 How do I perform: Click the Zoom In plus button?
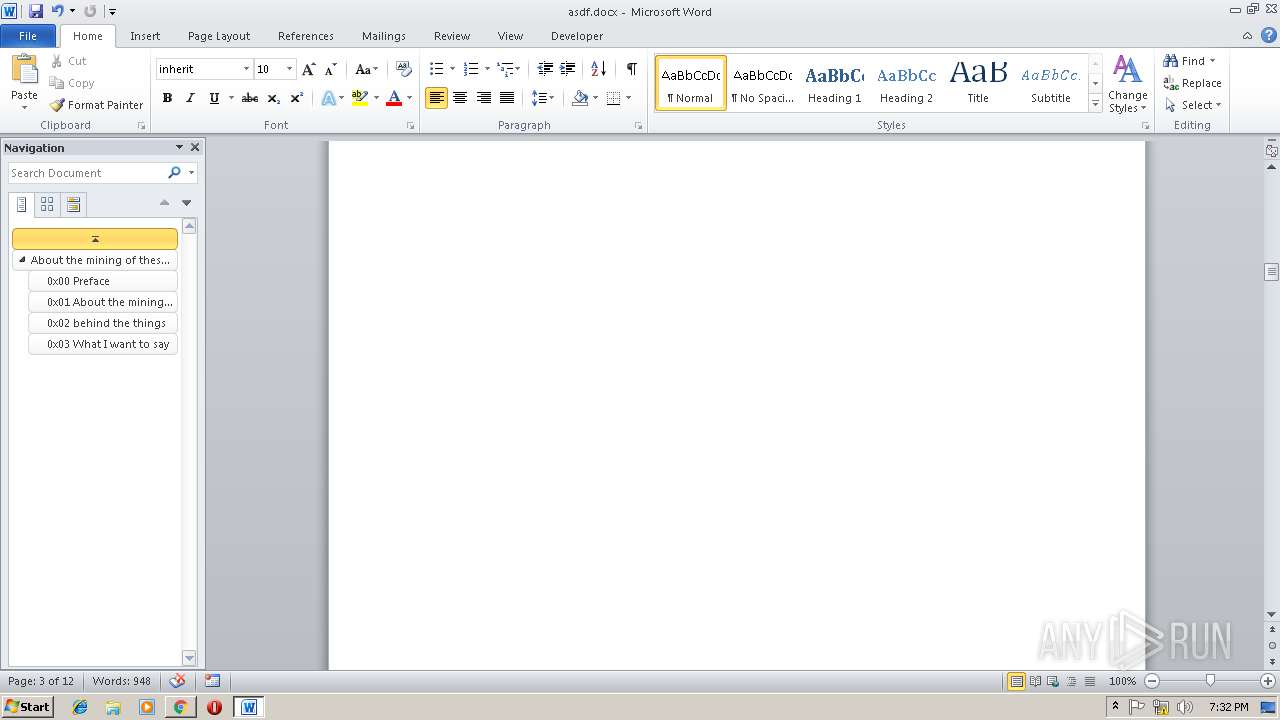coord(1268,681)
